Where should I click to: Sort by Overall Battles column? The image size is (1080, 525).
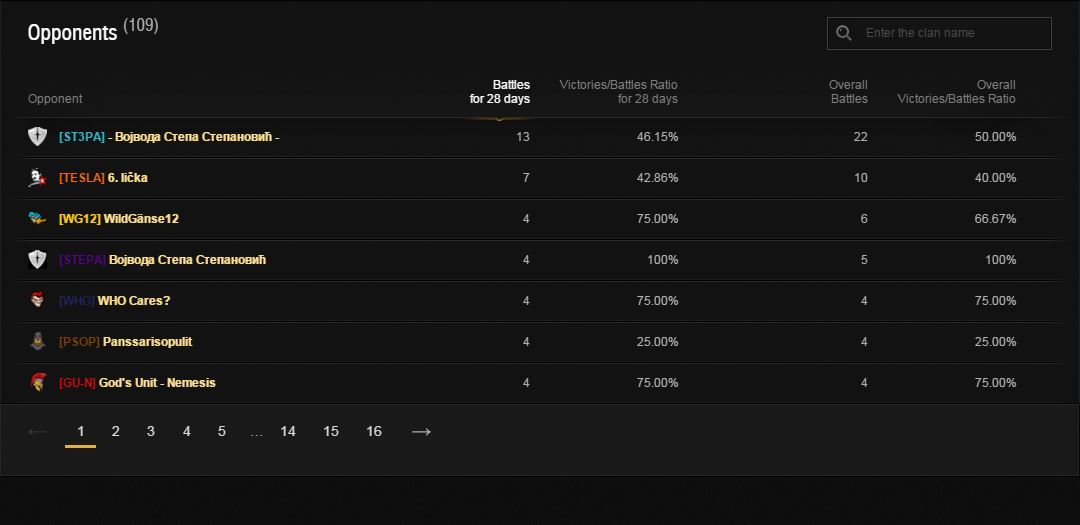(x=848, y=92)
